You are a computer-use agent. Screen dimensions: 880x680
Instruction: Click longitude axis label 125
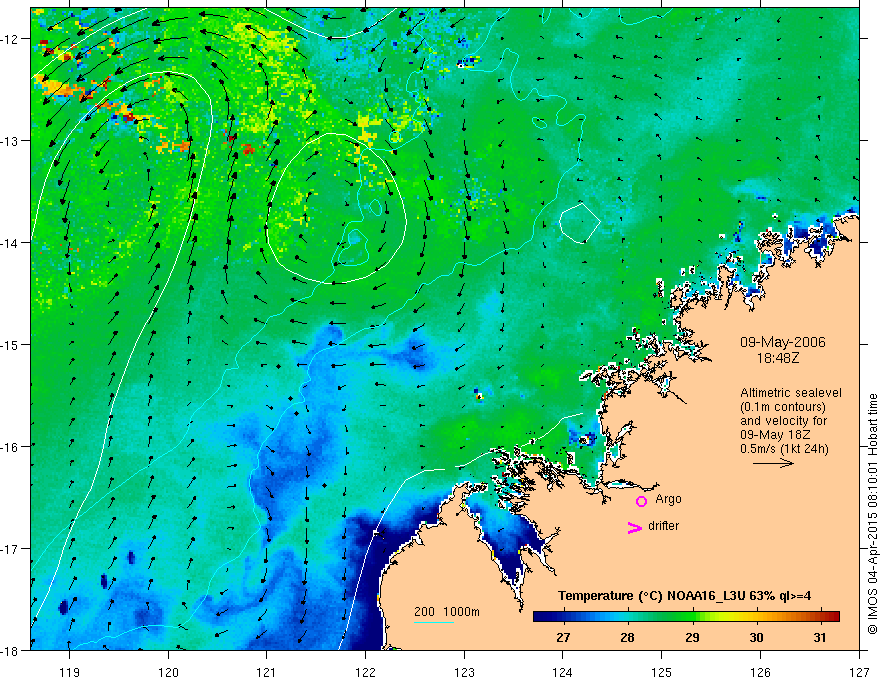[x=662, y=672]
